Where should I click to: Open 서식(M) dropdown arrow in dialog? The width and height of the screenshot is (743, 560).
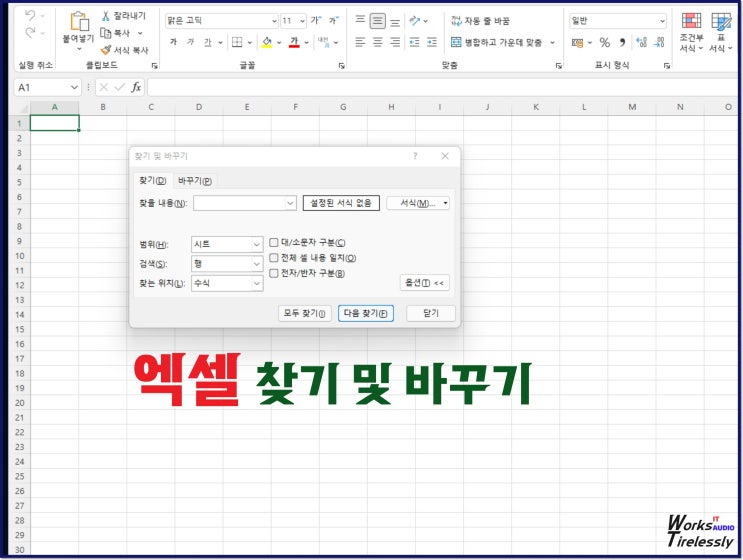[445, 203]
